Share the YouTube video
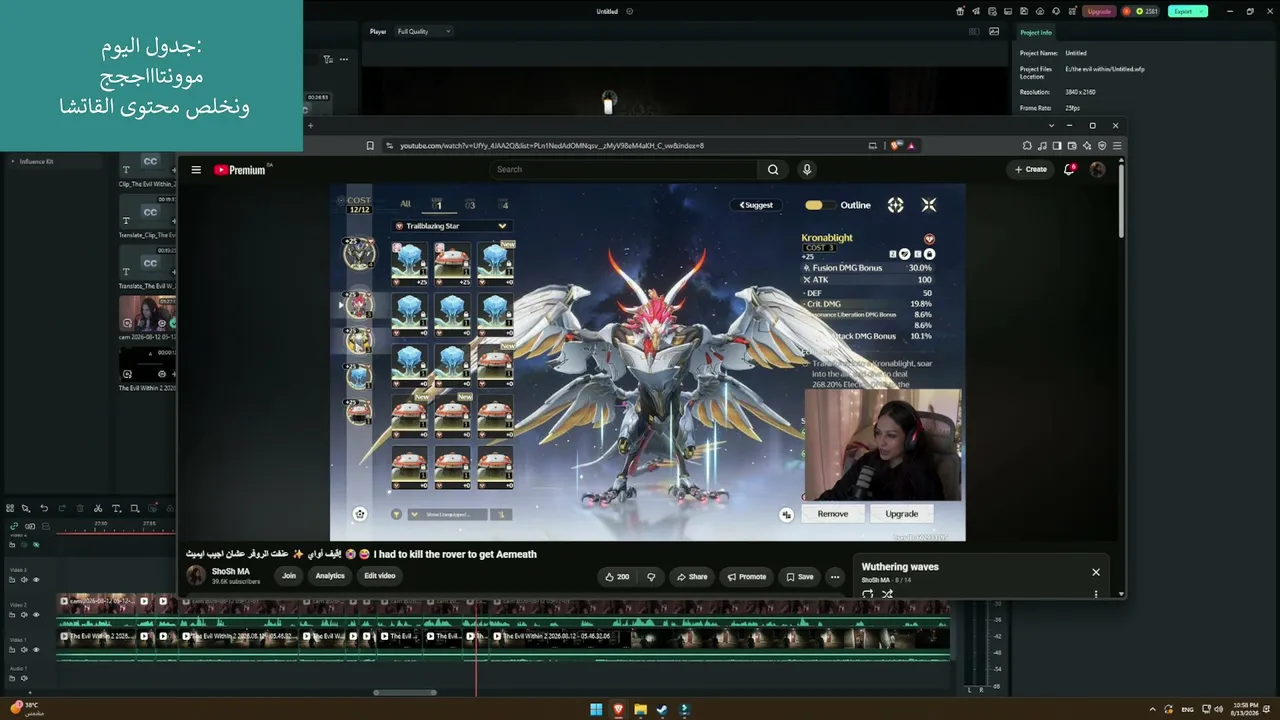1280x720 pixels. pyautogui.click(x=692, y=577)
